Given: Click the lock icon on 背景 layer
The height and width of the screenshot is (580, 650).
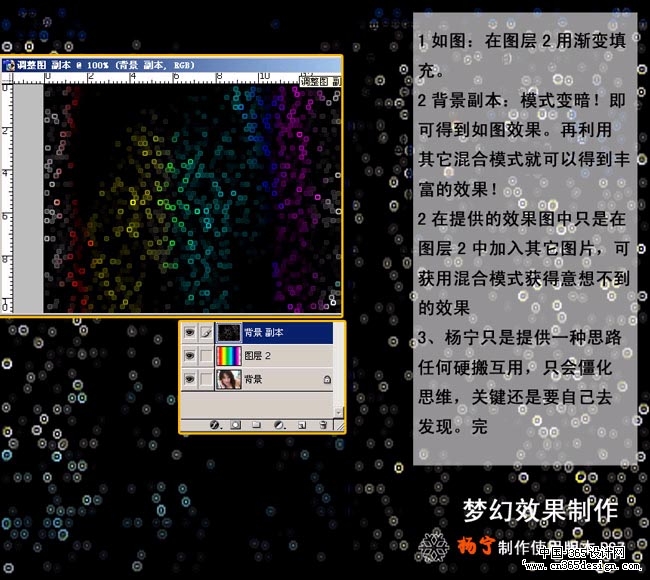Looking at the screenshot, I should [x=327, y=379].
